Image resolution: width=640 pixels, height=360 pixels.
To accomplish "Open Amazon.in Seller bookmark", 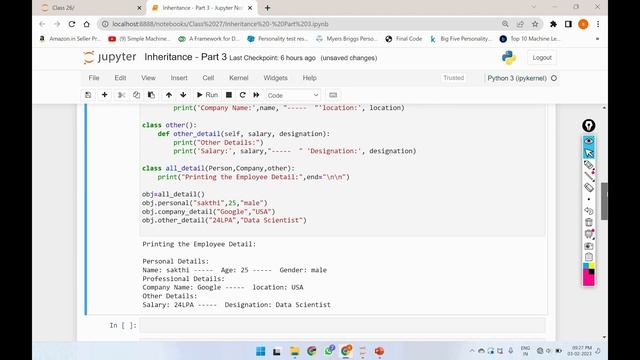I will click(69, 39).
